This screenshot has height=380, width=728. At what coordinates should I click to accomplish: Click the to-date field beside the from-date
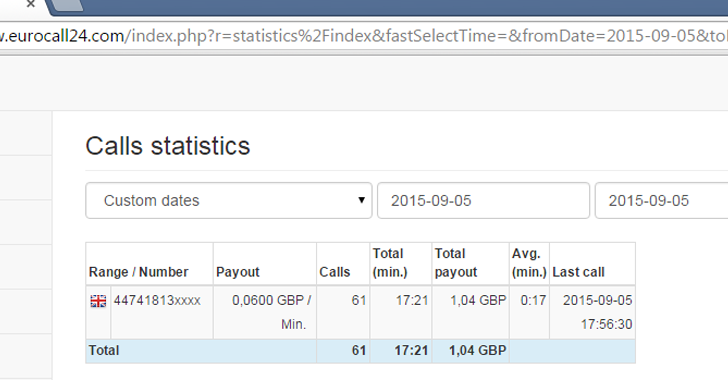pyautogui.click(x=662, y=201)
